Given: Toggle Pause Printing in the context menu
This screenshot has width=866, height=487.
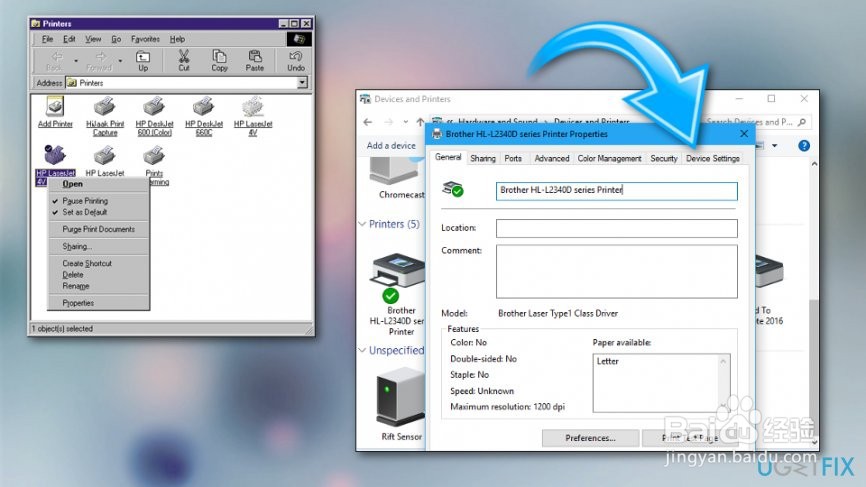Looking at the screenshot, I should pyautogui.click(x=98, y=201).
